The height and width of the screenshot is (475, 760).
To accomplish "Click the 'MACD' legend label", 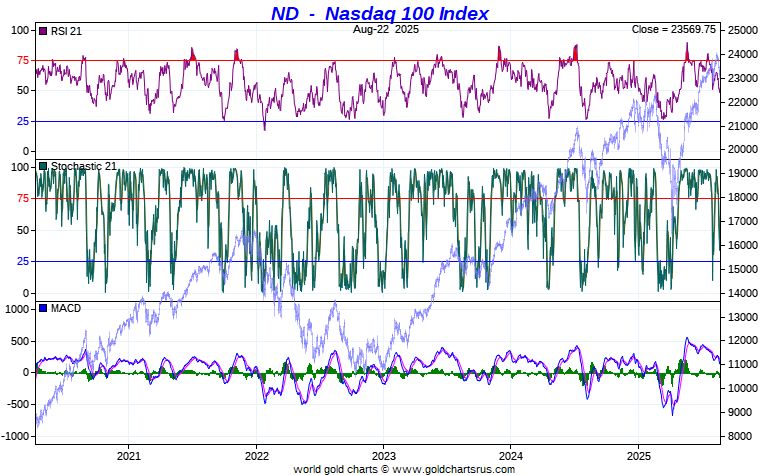I will (x=66, y=308).
